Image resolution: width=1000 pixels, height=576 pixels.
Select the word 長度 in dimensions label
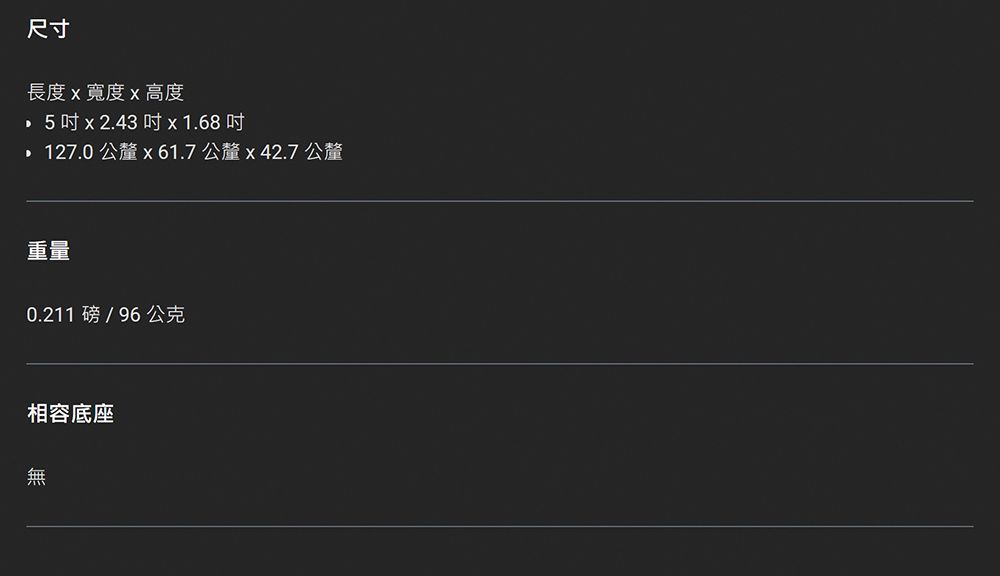click(x=47, y=92)
